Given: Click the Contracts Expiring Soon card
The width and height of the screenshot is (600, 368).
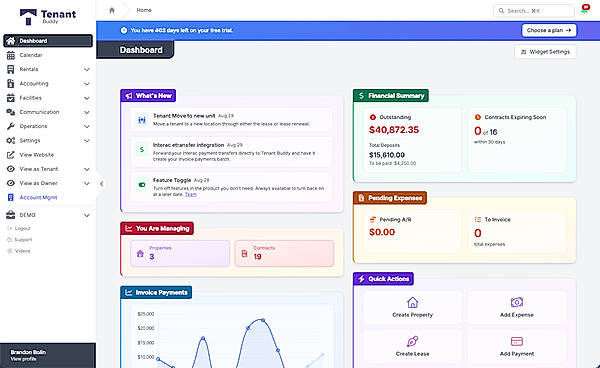Looking at the screenshot, I should [517, 140].
